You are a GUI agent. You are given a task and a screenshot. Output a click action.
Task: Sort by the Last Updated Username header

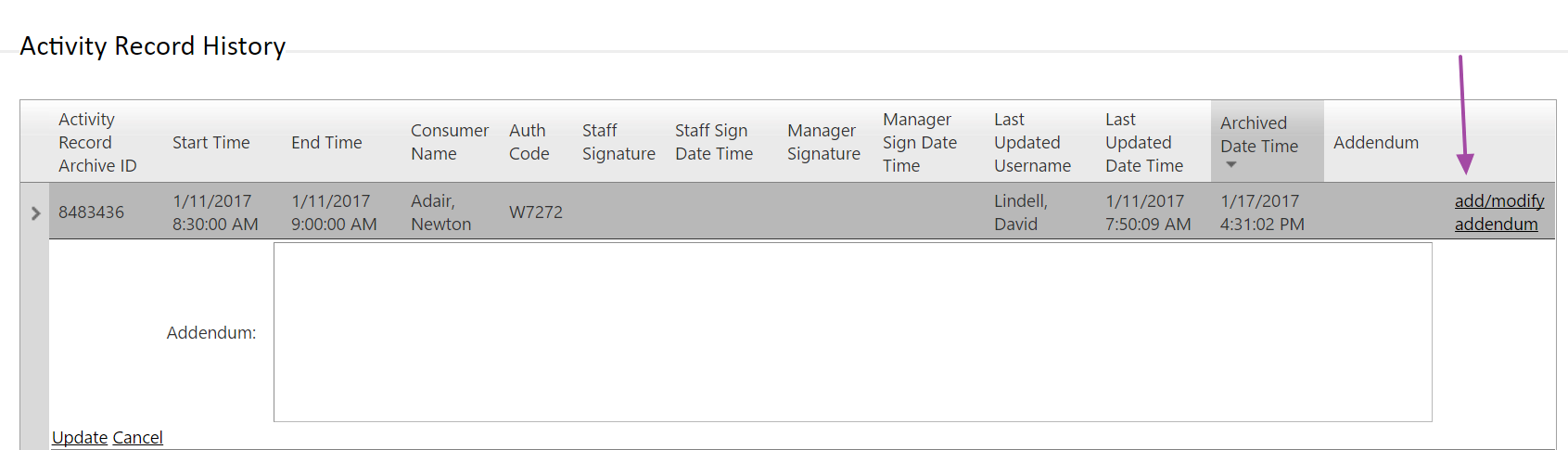coord(1032,143)
